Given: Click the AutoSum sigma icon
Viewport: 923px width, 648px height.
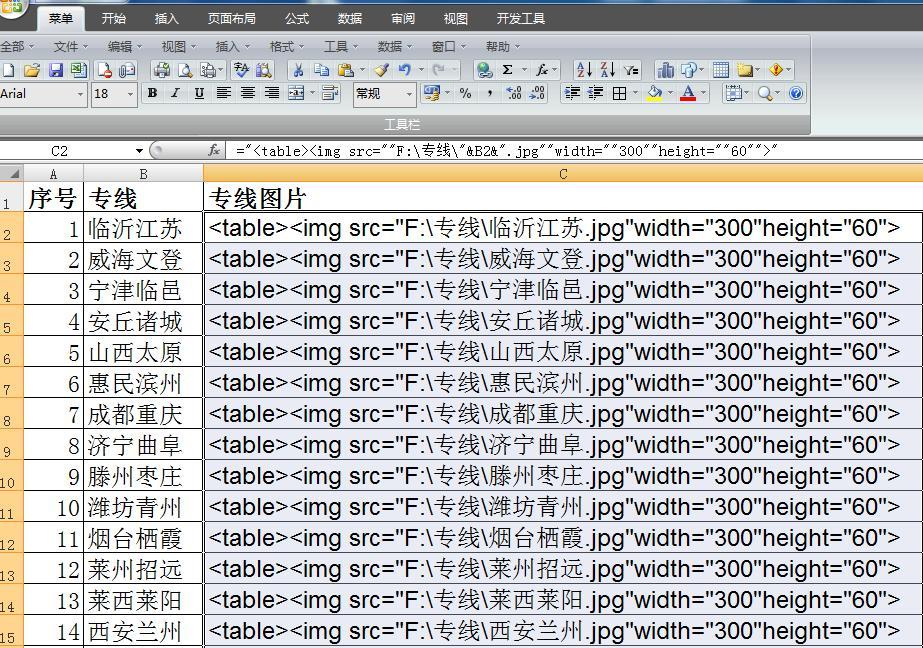Looking at the screenshot, I should [507, 70].
